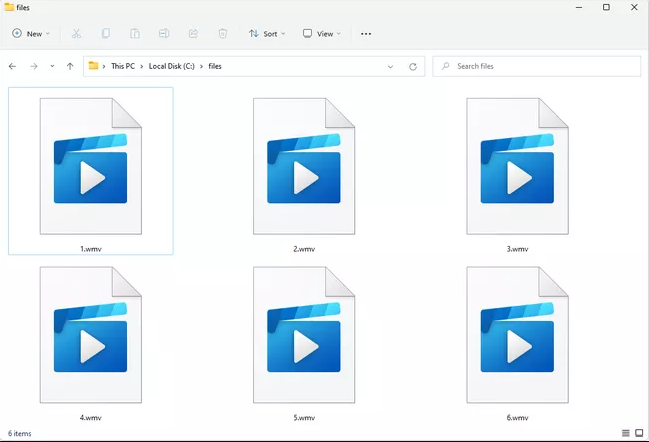Click the 3.wmv file name label
Viewport: 649px width, 442px height.
[517, 249]
